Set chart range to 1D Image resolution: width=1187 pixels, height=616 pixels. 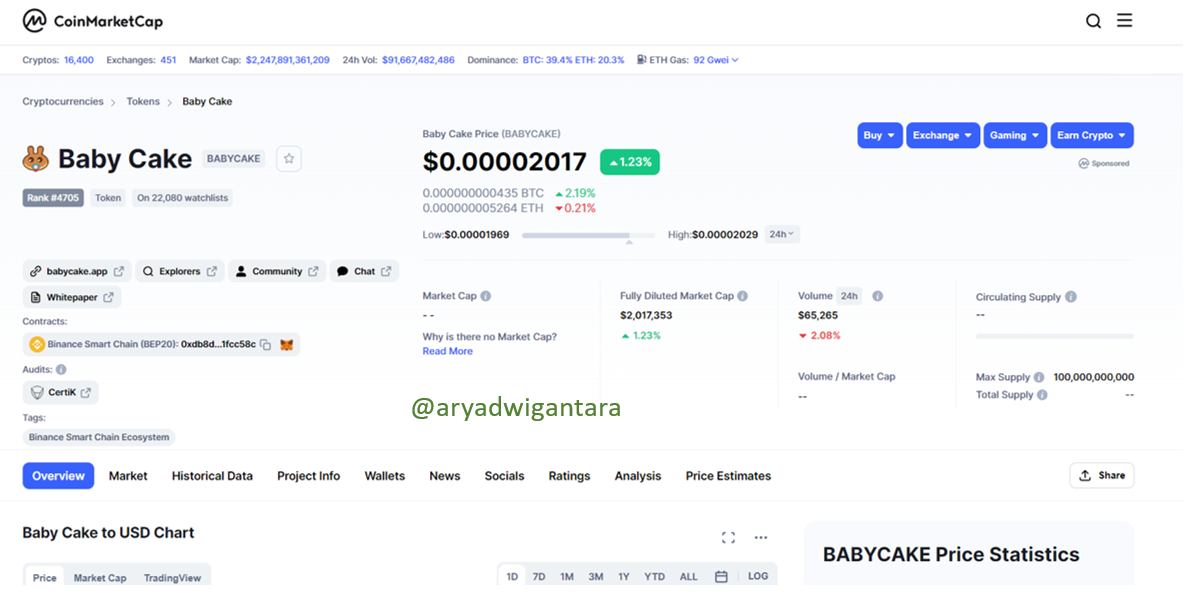coord(512,577)
